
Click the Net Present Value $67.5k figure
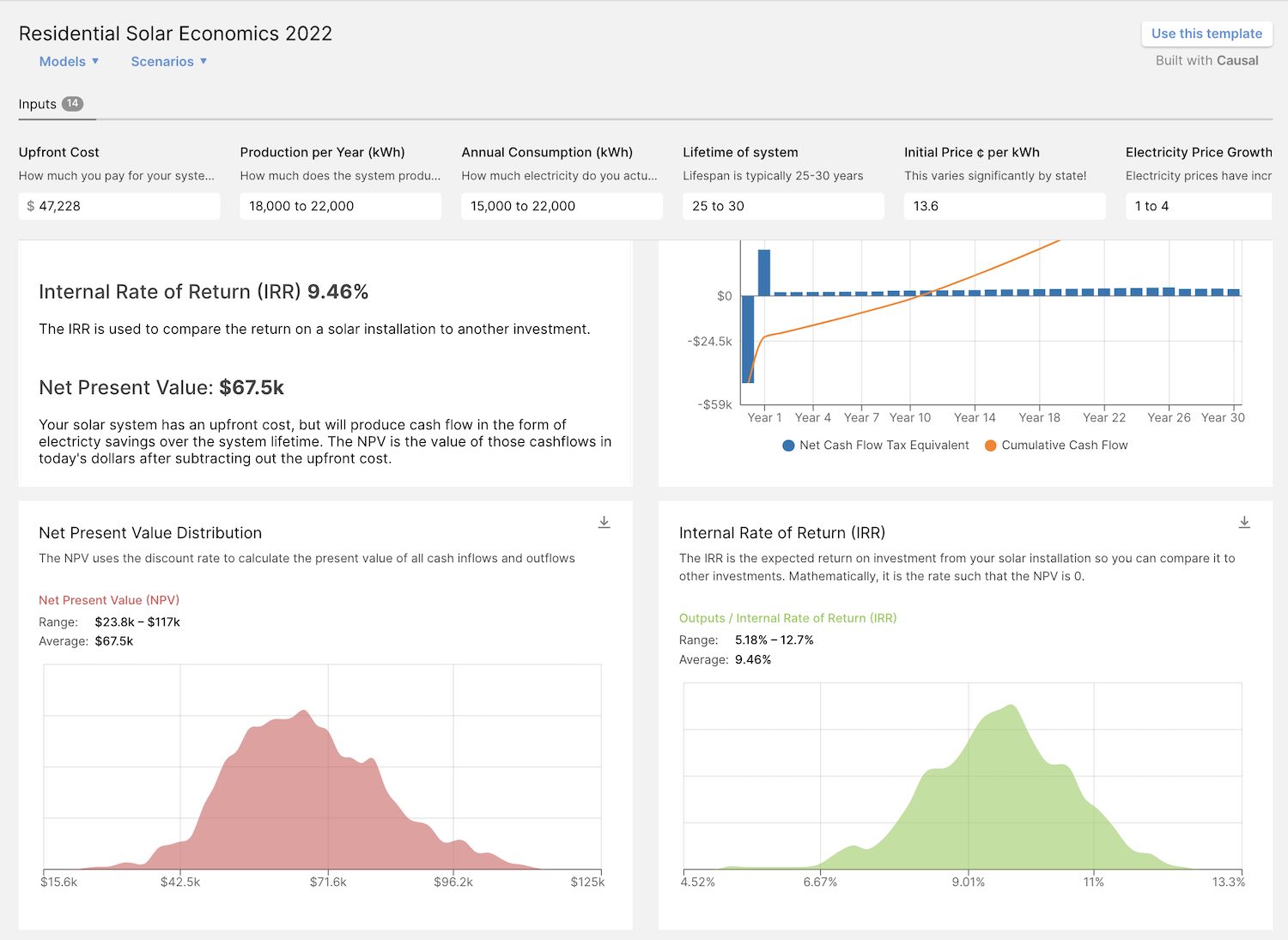click(x=252, y=387)
